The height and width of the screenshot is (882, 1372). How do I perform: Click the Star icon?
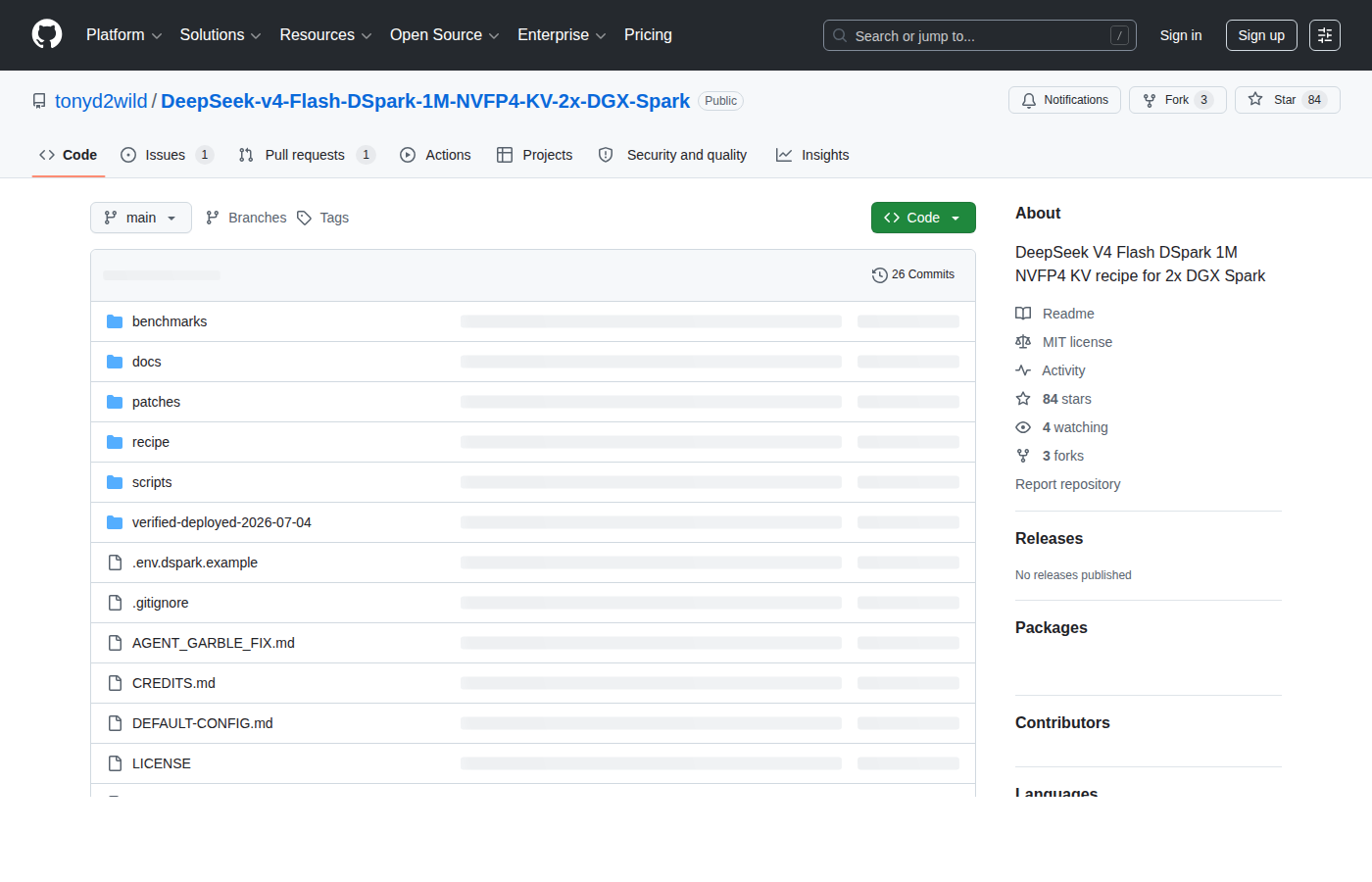click(x=1255, y=99)
